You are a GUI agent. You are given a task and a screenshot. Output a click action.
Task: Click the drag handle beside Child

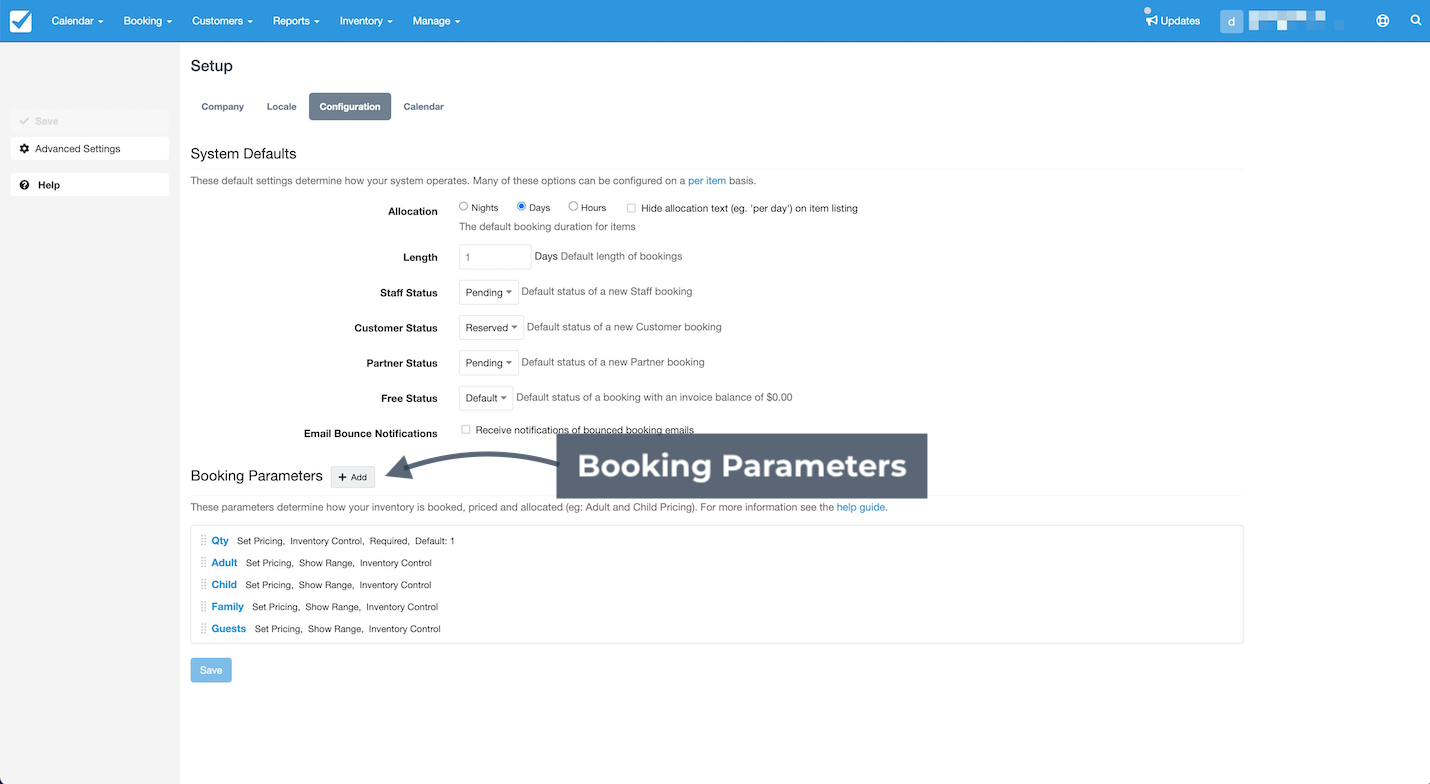tap(203, 585)
